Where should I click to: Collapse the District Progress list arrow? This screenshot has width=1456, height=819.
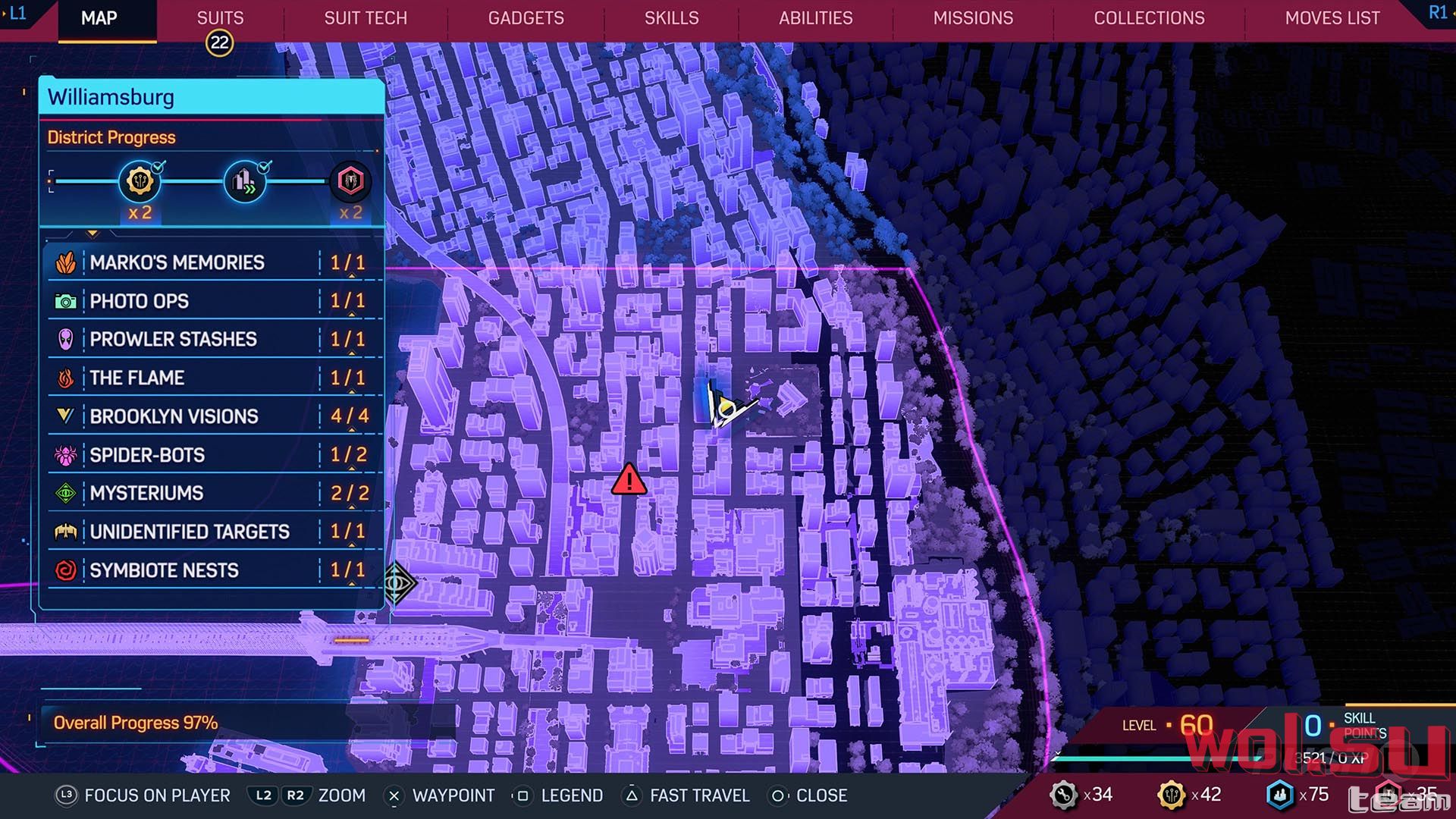(x=93, y=234)
